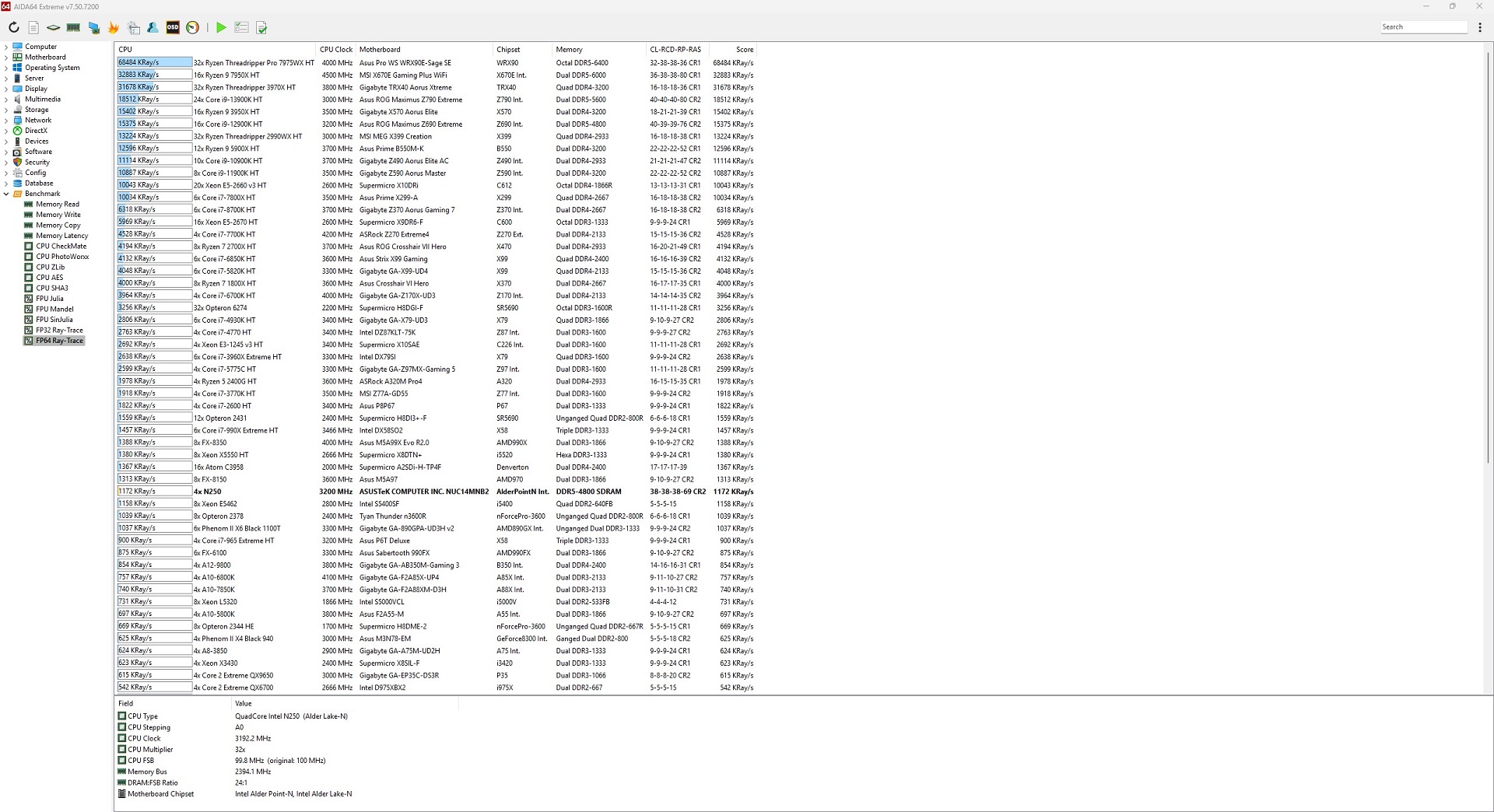The height and width of the screenshot is (812, 1494).
Task: Expand the Storage tree node
Action: [6, 110]
